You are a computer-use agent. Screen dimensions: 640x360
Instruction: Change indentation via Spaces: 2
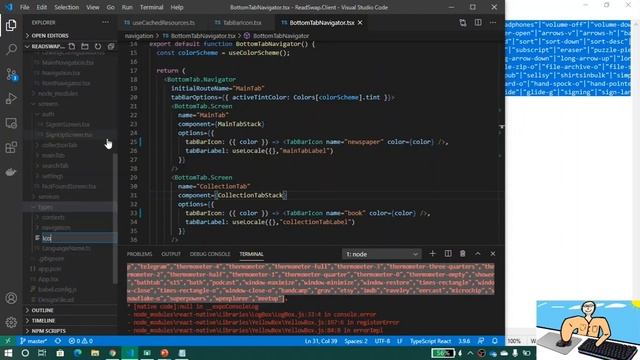(x=356, y=341)
